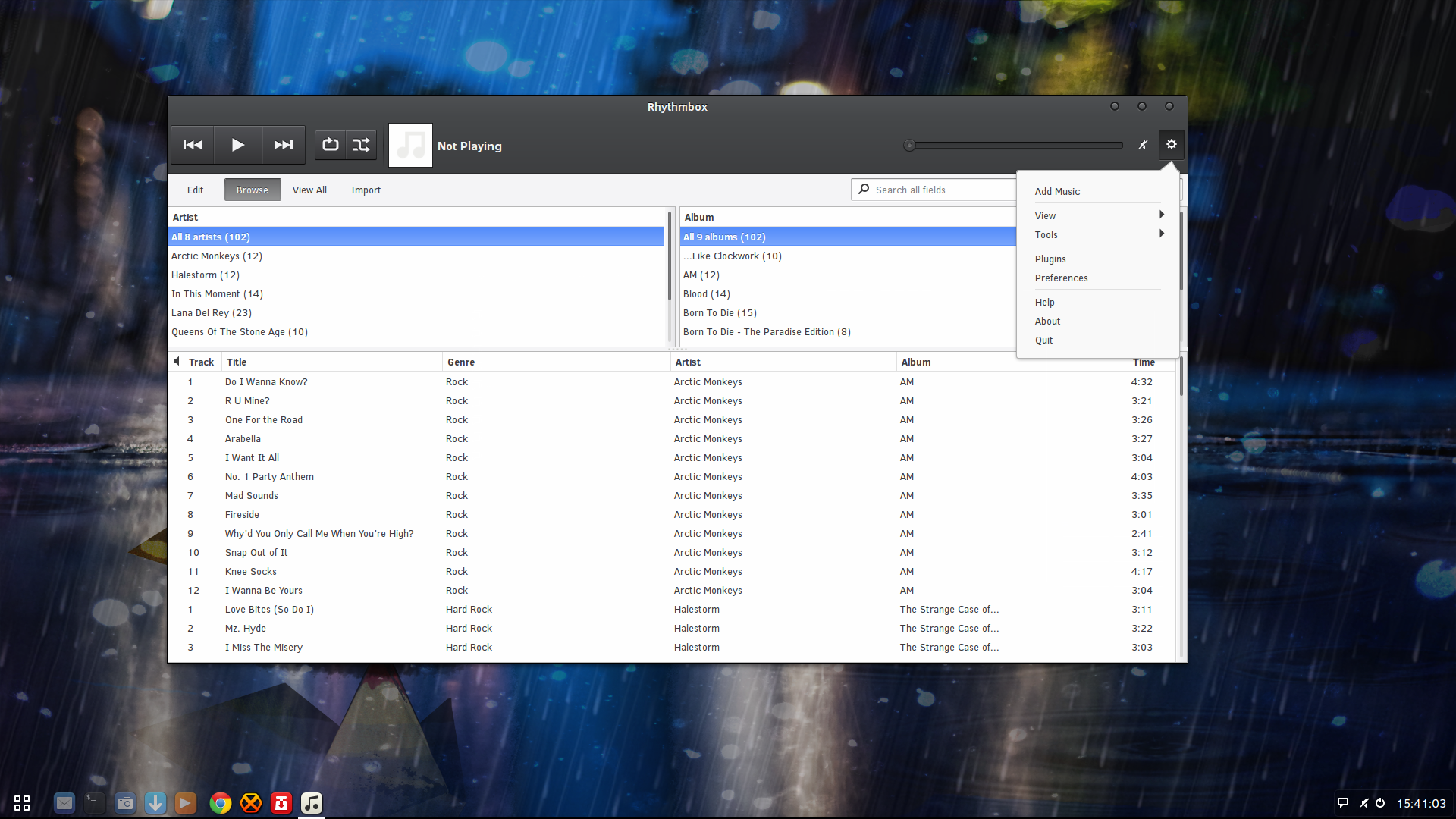Viewport: 1456px width, 819px height.
Task: Select track I Miss The Misery
Action: point(672,648)
